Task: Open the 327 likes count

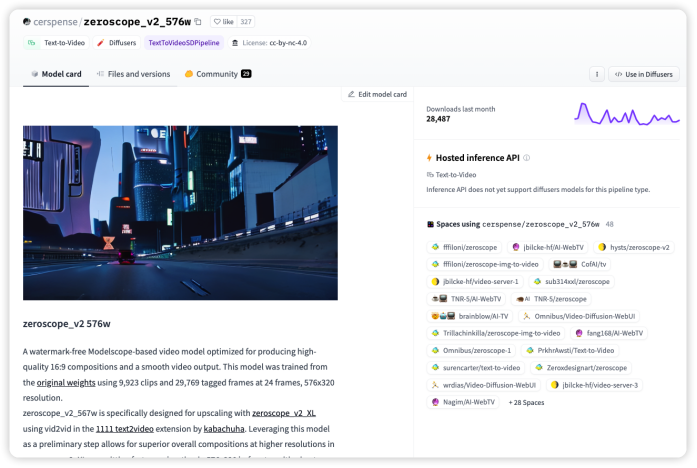Action: (246, 21)
